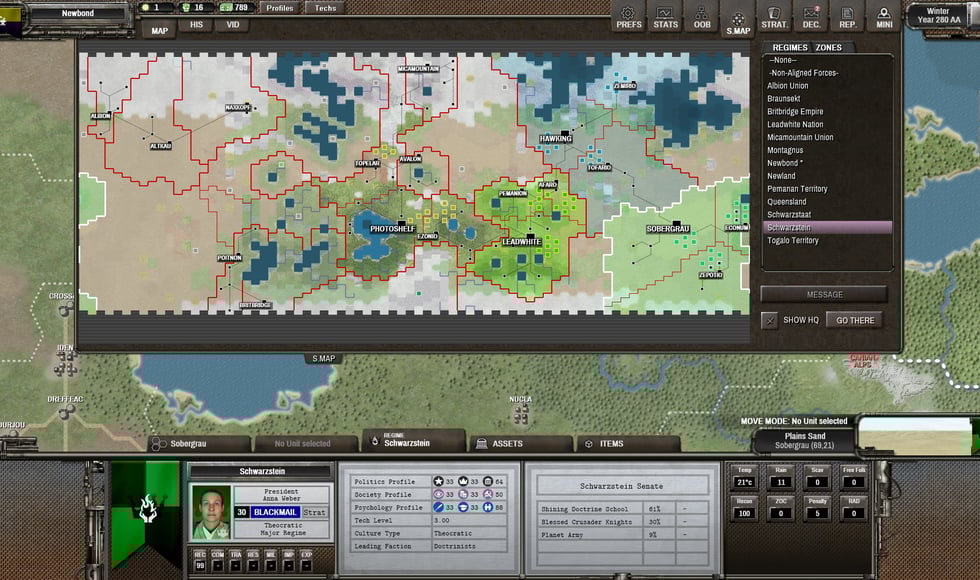This screenshot has width=980, height=580.
Task: Click HAWKING city on the strategic map
Action: pos(555,139)
